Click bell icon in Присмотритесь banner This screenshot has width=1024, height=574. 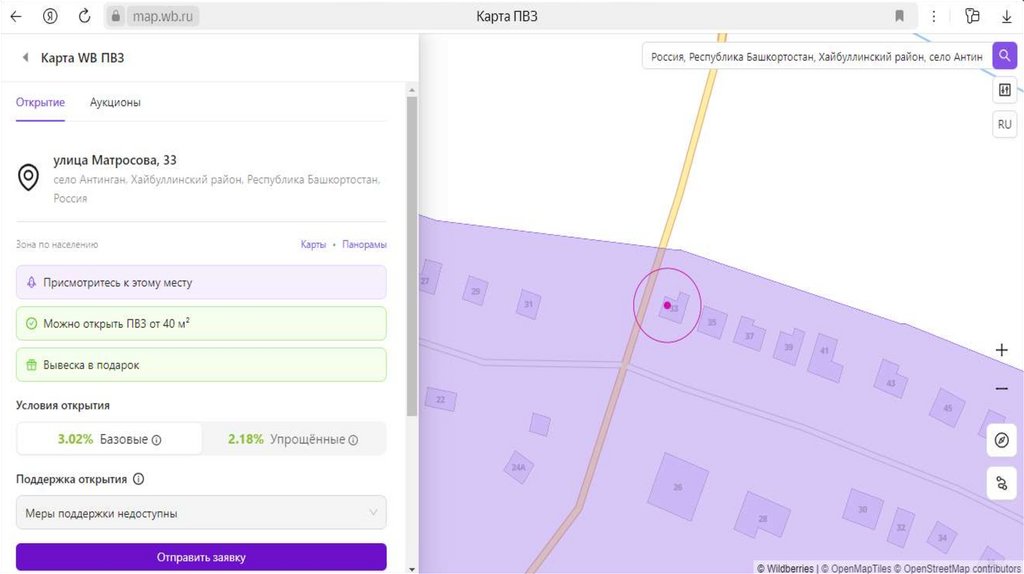31,282
